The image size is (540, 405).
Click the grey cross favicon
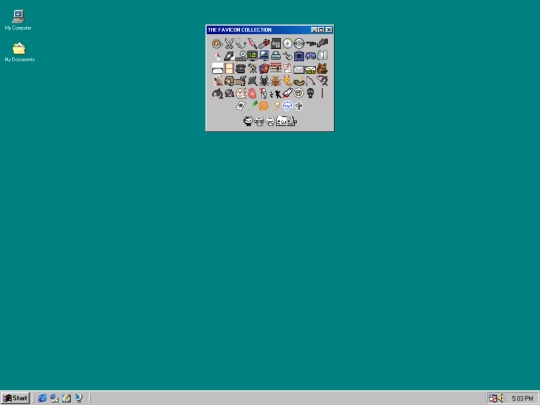[x=299, y=106]
